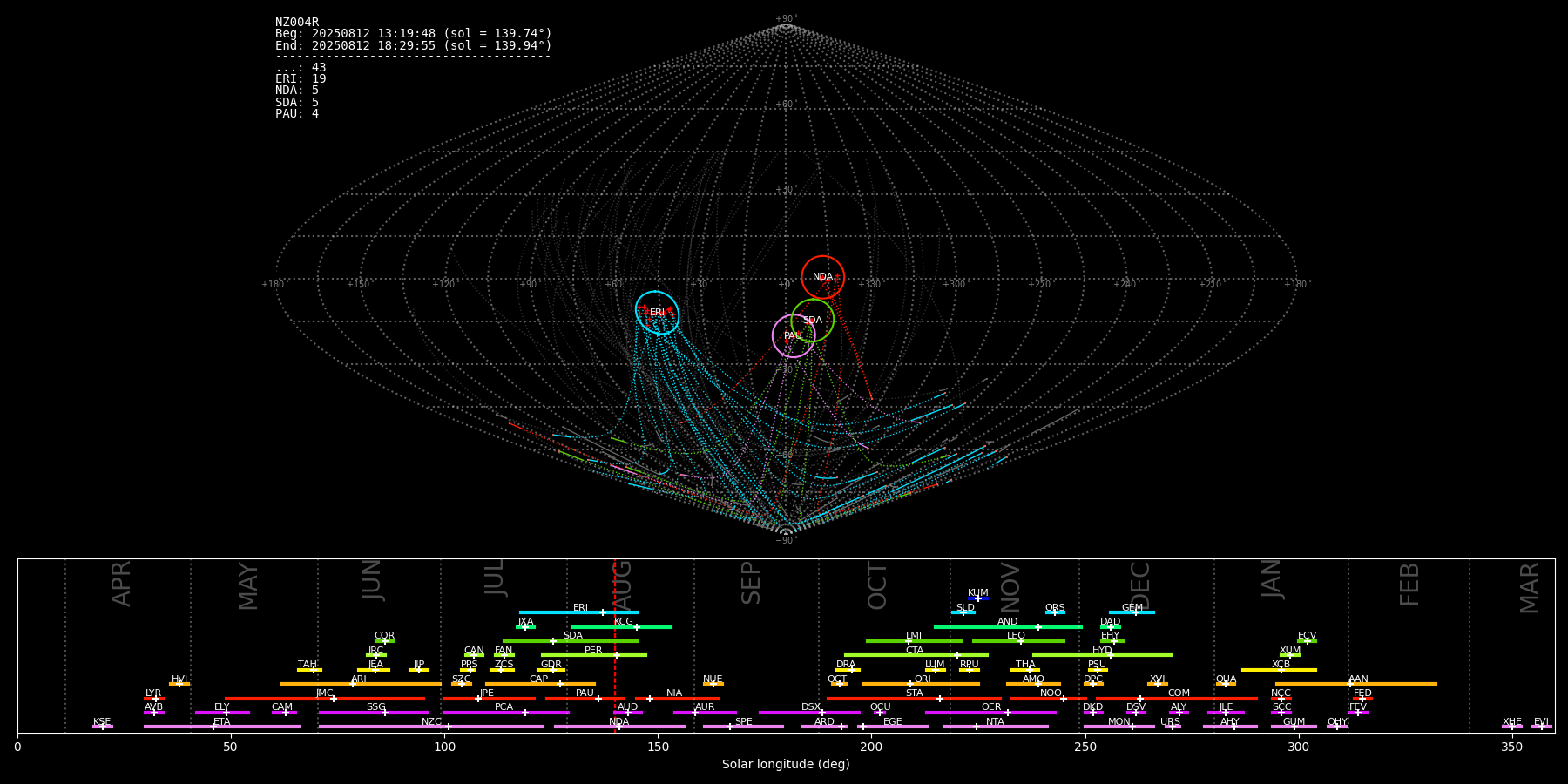Click the purple SSG shower bar
The image size is (1568, 784).
[x=374, y=713]
